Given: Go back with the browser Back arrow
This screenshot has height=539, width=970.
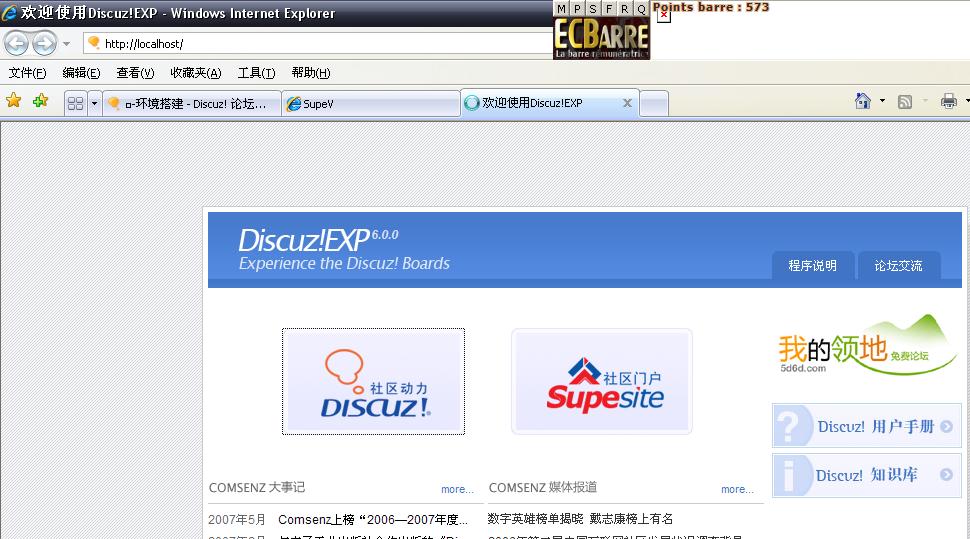Looking at the screenshot, I should coord(17,43).
